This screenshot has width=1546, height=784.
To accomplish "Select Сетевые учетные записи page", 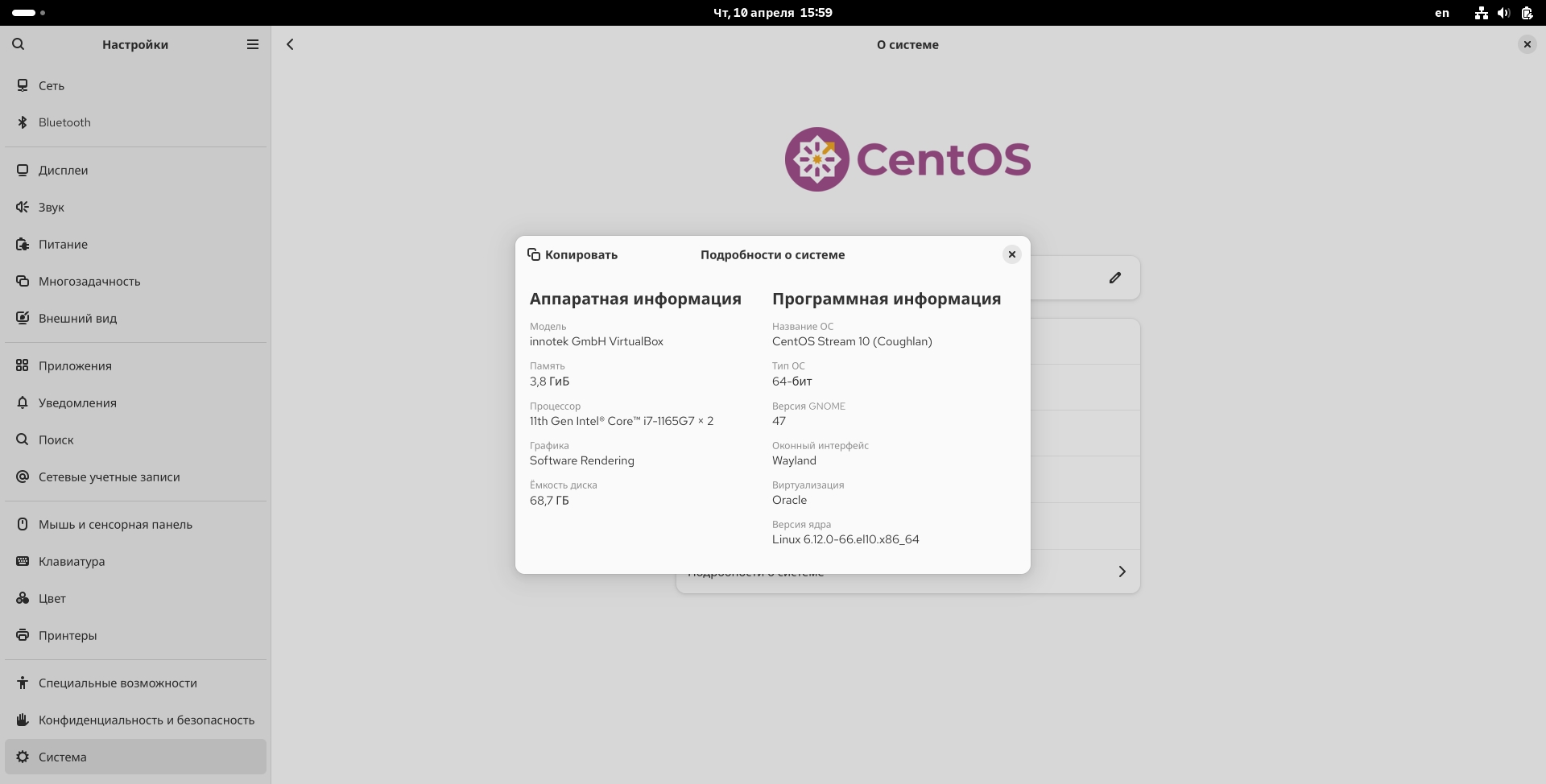I will click(135, 477).
